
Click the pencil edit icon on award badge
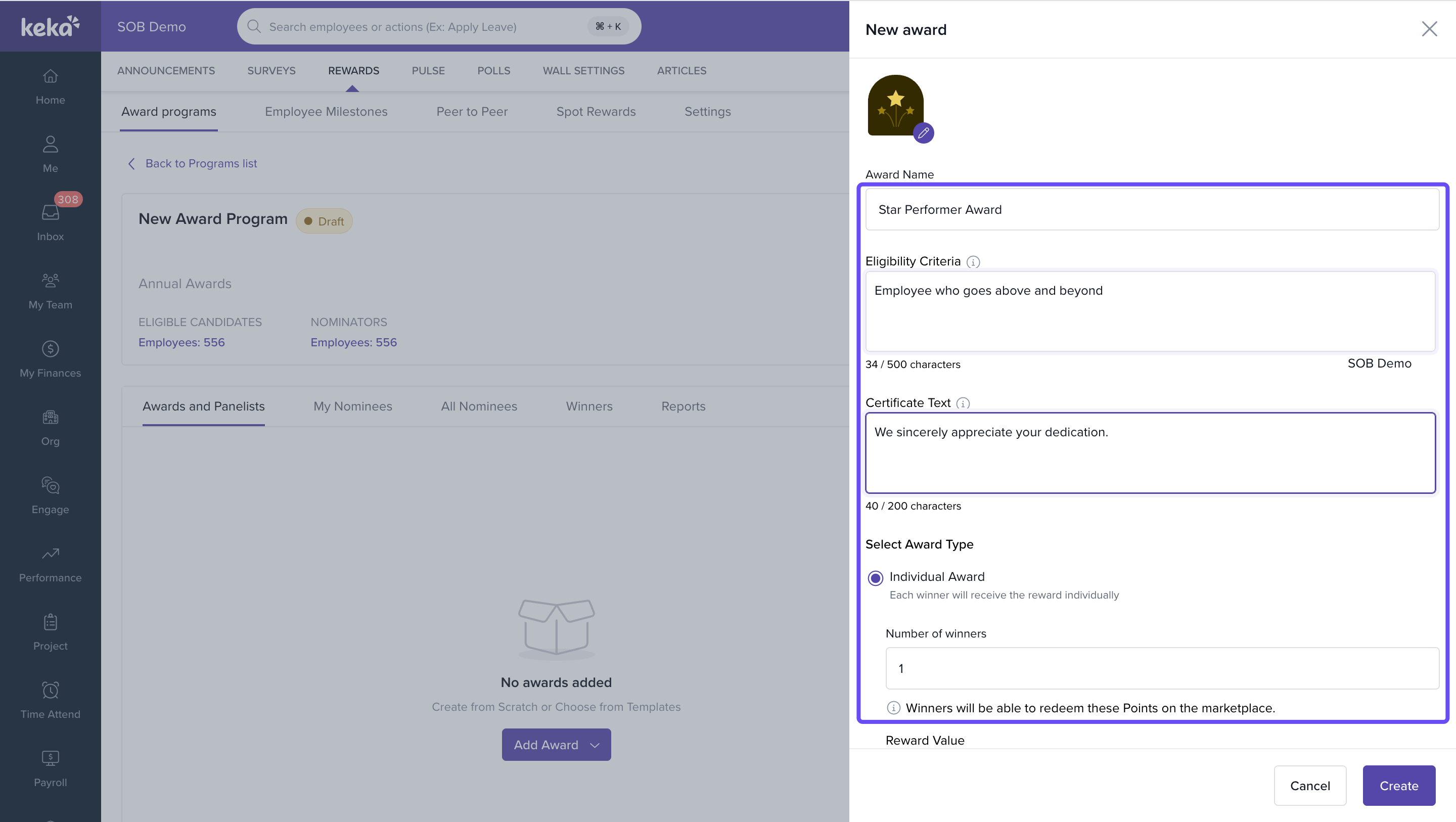click(x=923, y=133)
